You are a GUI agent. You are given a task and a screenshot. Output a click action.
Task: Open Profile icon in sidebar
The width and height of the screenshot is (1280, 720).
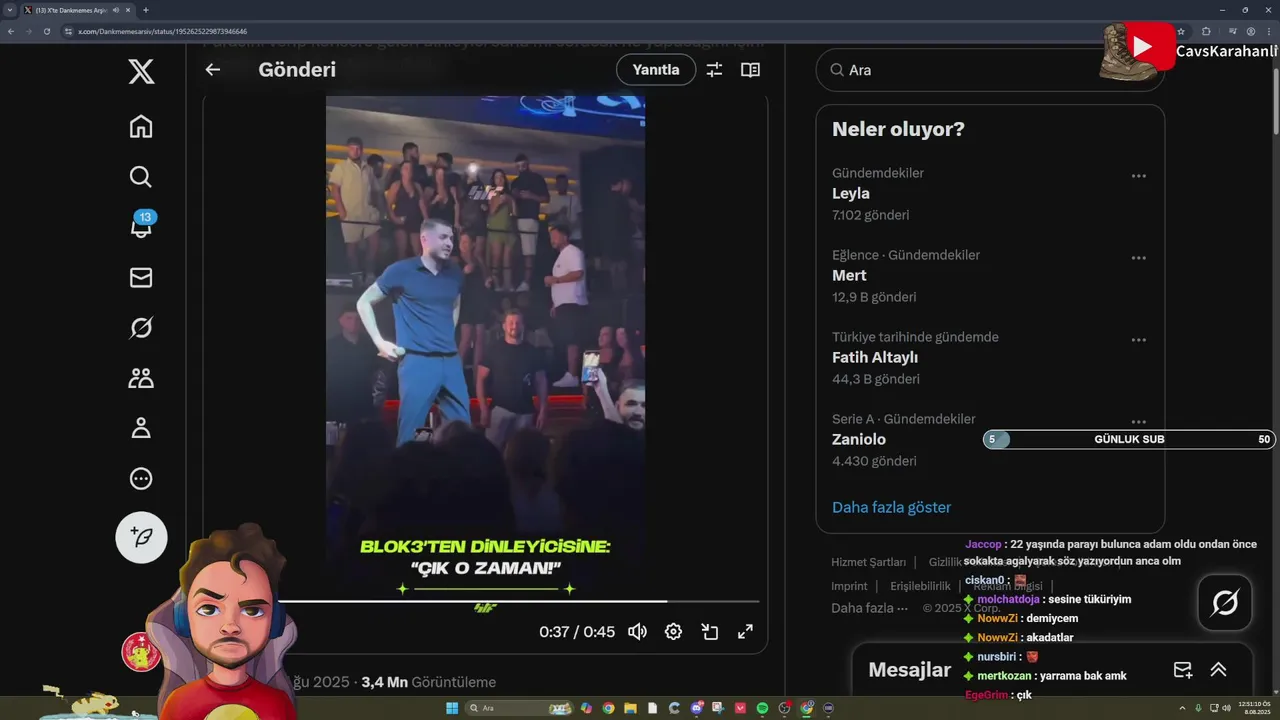click(x=141, y=428)
